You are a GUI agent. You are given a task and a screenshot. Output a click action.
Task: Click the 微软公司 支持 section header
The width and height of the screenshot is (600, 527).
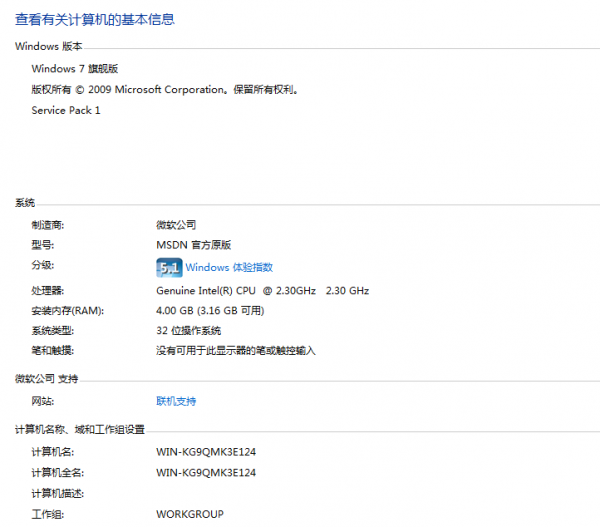tap(47, 379)
